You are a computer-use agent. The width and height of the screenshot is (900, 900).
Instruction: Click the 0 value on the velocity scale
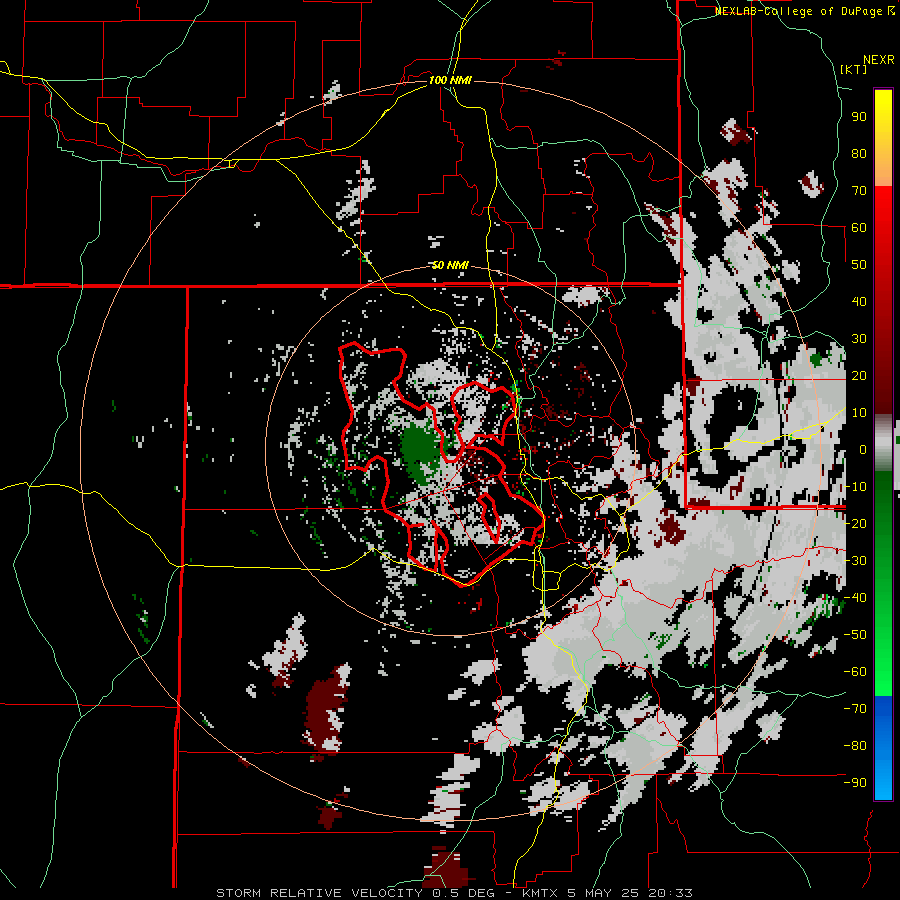[x=863, y=450]
